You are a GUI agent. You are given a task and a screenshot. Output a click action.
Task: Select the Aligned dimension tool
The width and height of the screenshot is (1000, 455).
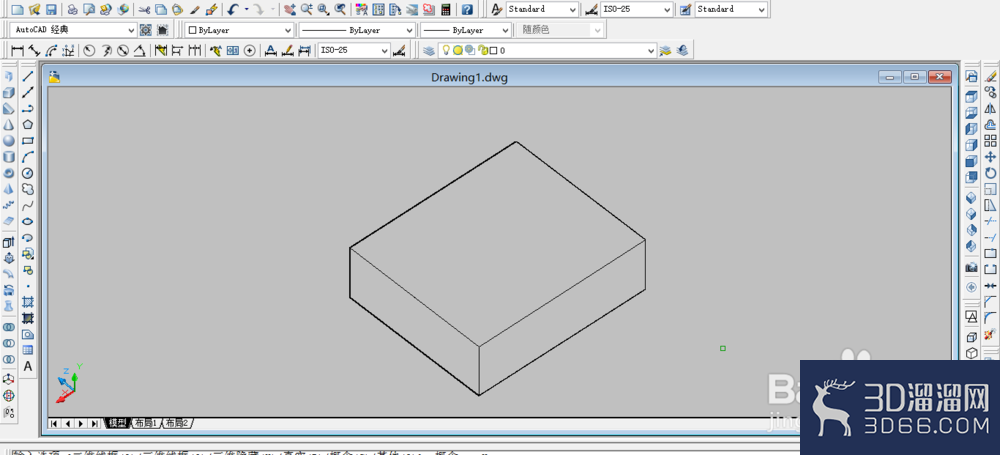[34, 50]
